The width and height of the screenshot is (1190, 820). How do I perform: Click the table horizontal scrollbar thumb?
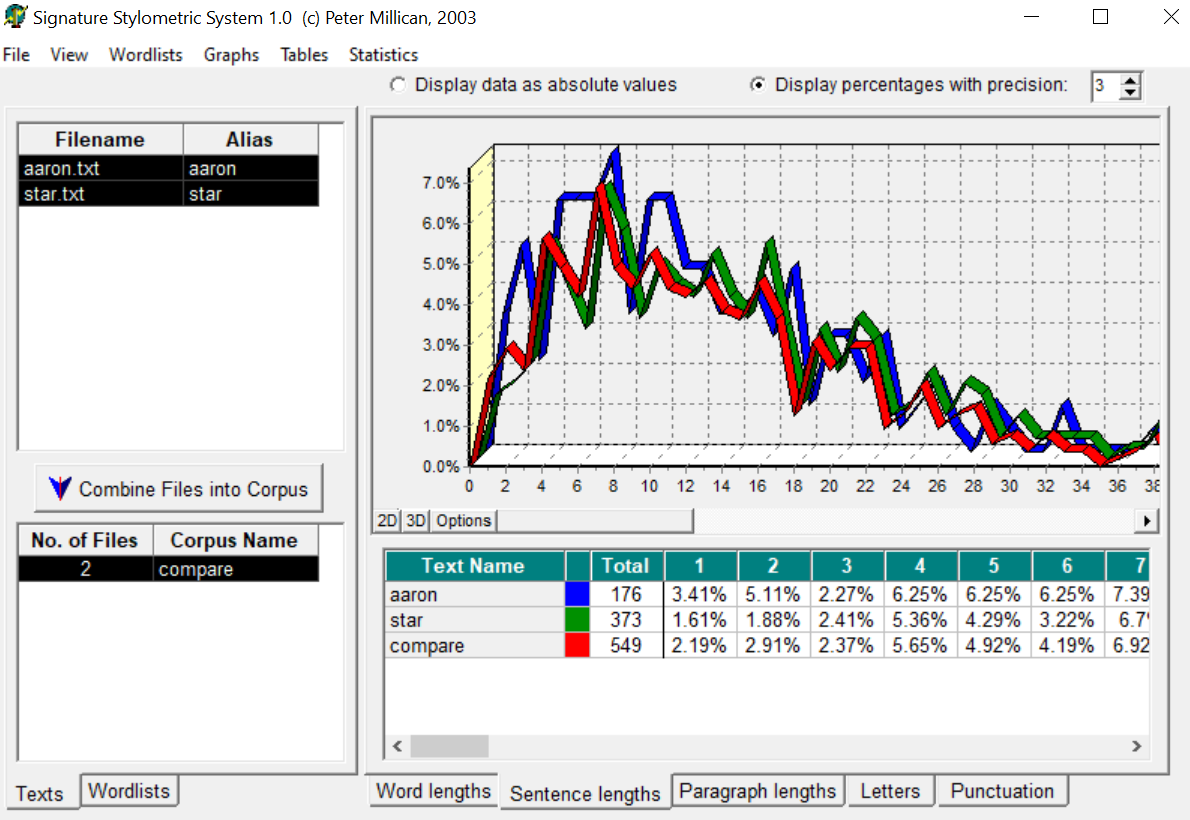coord(449,746)
